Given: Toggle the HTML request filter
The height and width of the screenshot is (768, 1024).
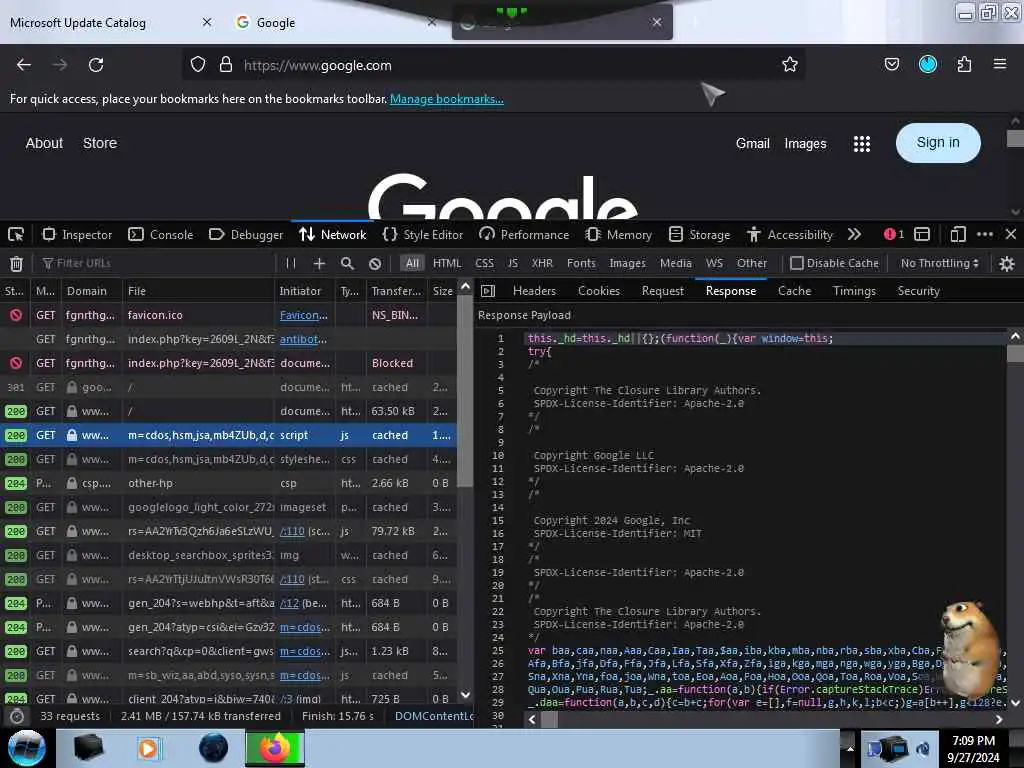Looking at the screenshot, I should click(x=447, y=263).
